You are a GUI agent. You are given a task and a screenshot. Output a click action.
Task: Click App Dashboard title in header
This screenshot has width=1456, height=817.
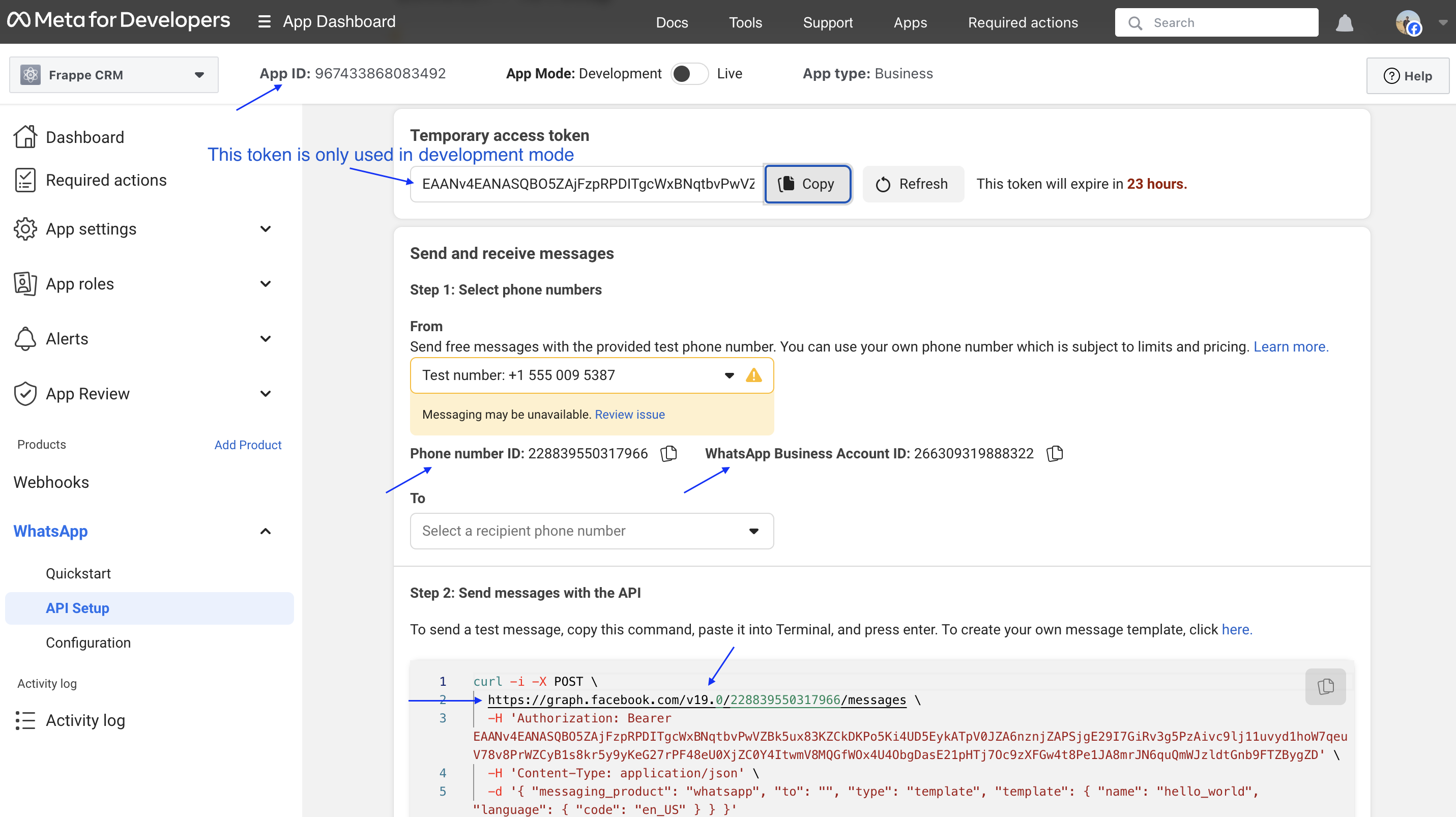click(x=339, y=21)
